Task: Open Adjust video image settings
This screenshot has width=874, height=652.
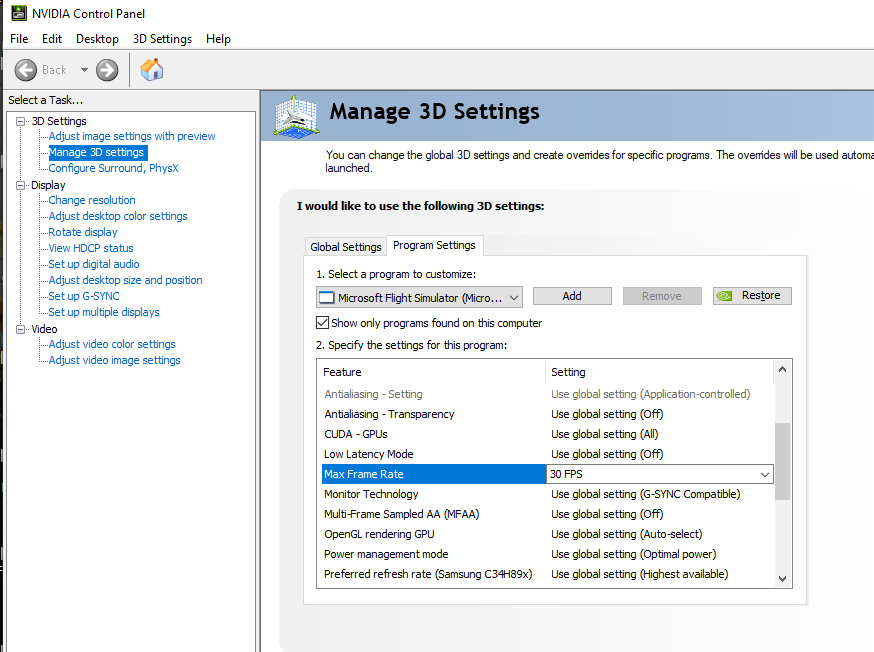Action: (x=115, y=361)
